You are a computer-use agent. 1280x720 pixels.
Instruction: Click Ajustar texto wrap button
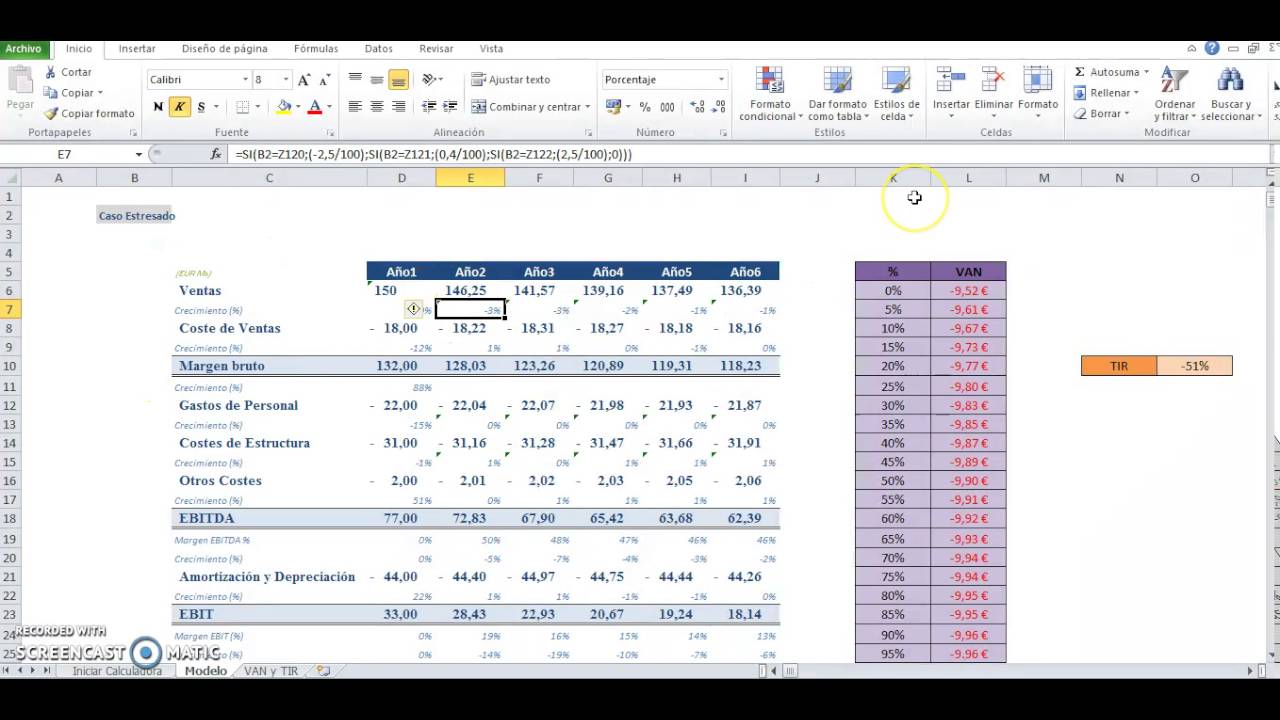(x=511, y=79)
